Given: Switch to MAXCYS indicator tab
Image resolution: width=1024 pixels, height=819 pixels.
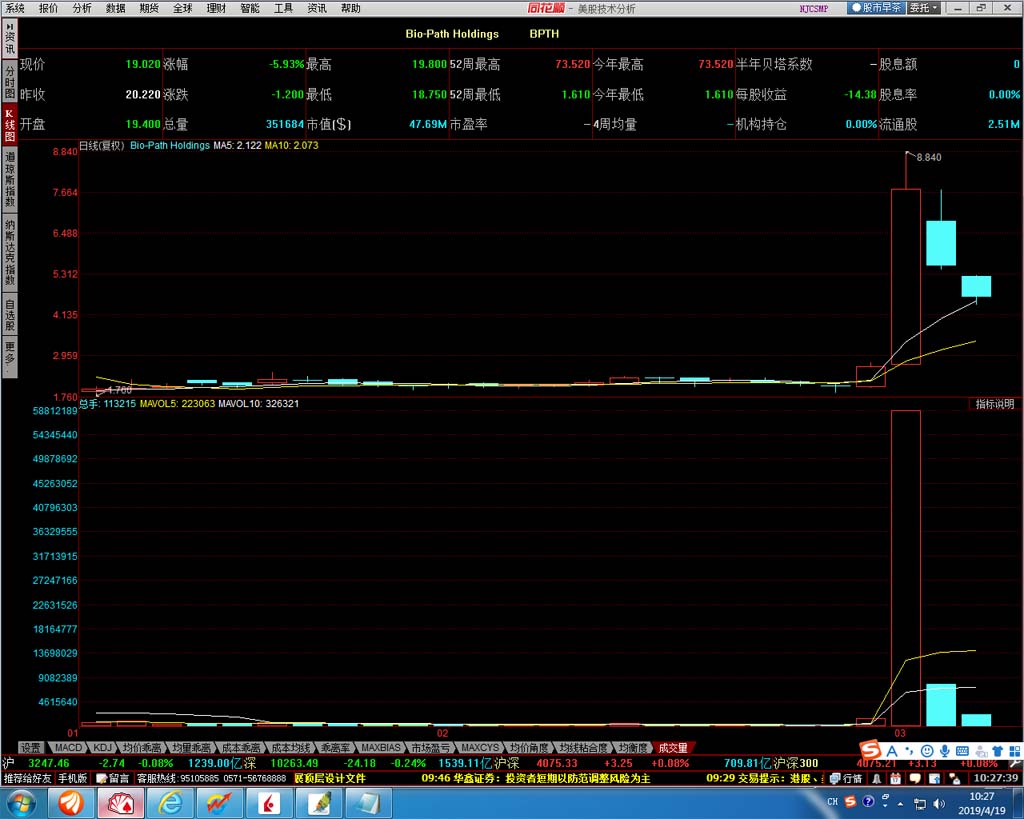Looking at the screenshot, I should pyautogui.click(x=480, y=748).
